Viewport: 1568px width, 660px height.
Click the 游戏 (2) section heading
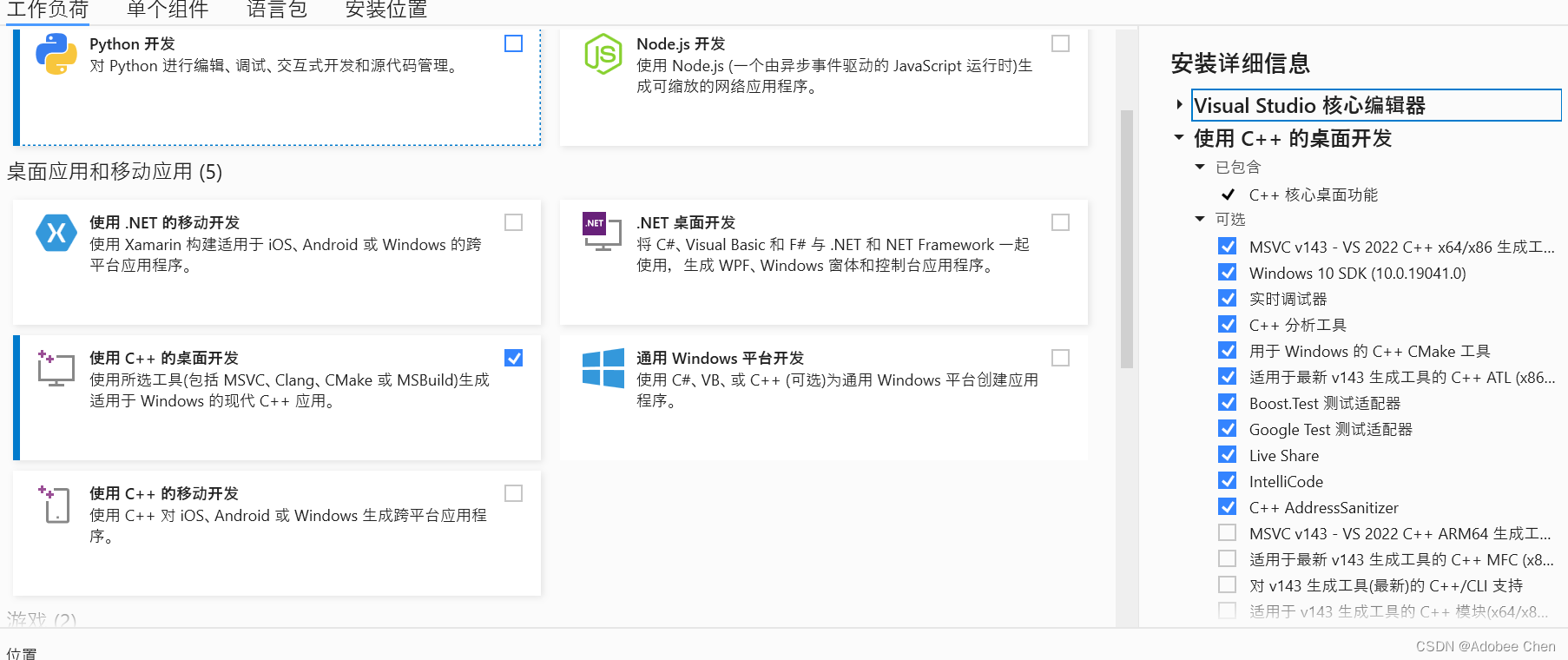click(42, 619)
